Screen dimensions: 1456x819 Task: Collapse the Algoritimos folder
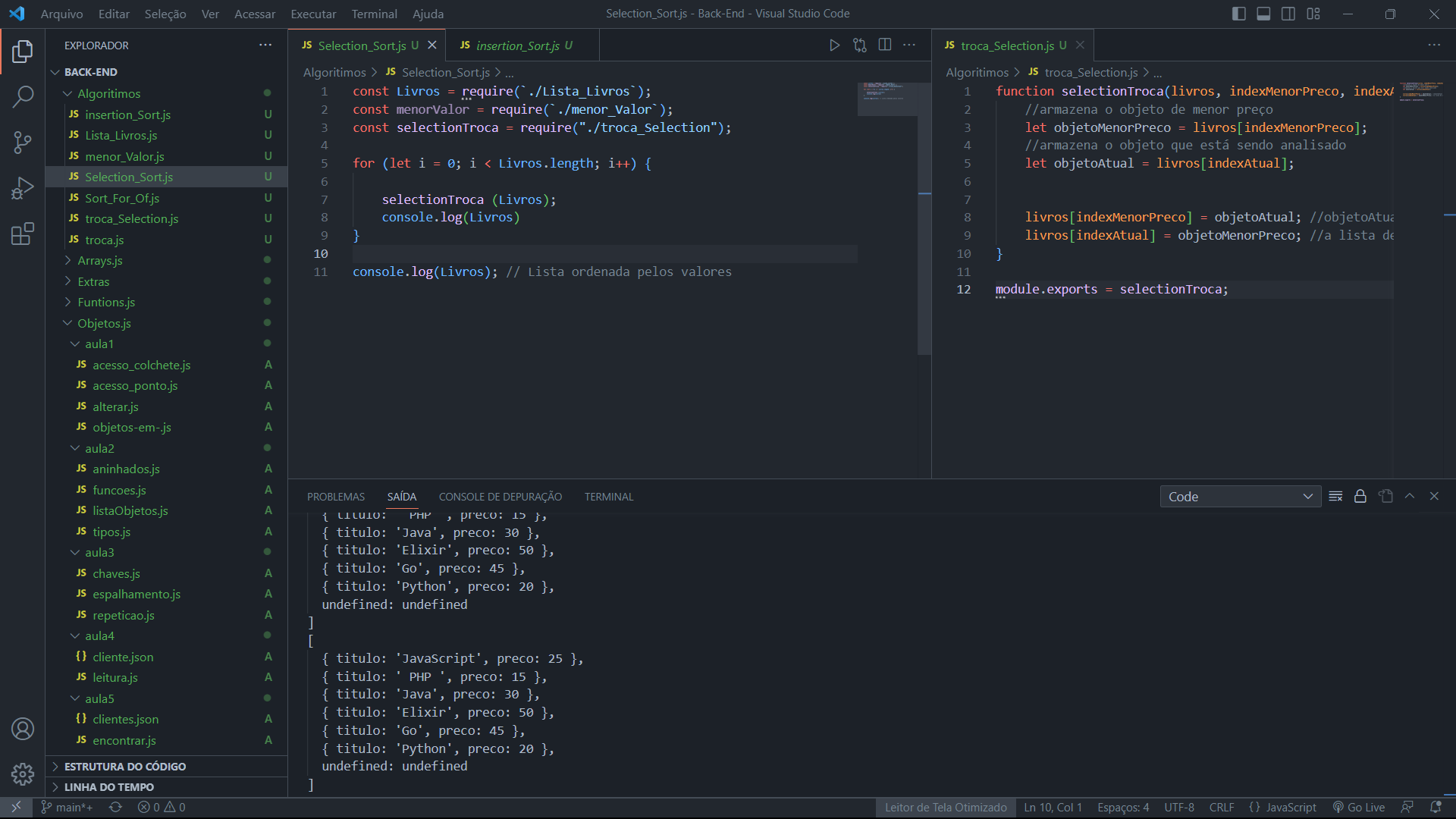[x=166, y=93]
